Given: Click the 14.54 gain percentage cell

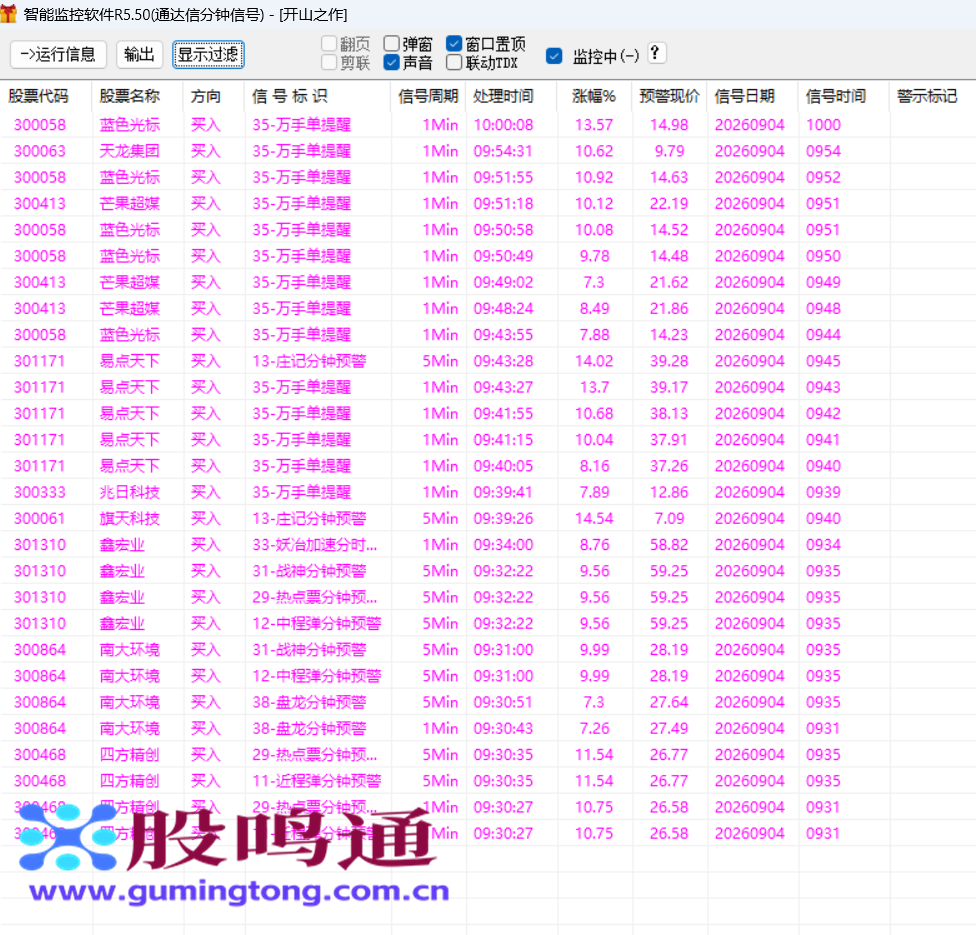Looking at the screenshot, I should coord(594,519).
